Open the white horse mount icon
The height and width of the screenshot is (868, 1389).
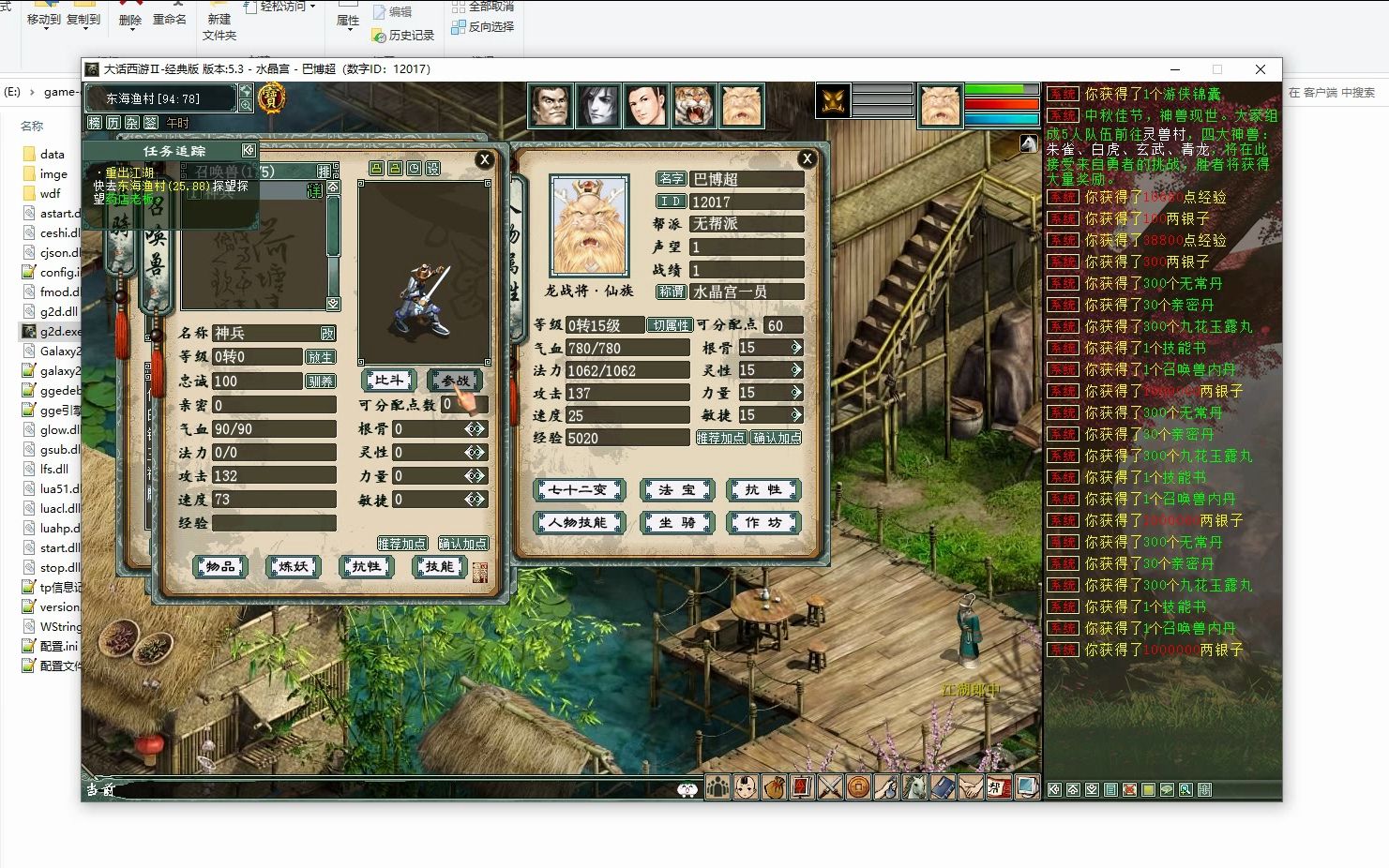pyautogui.click(x=914, y=787)
